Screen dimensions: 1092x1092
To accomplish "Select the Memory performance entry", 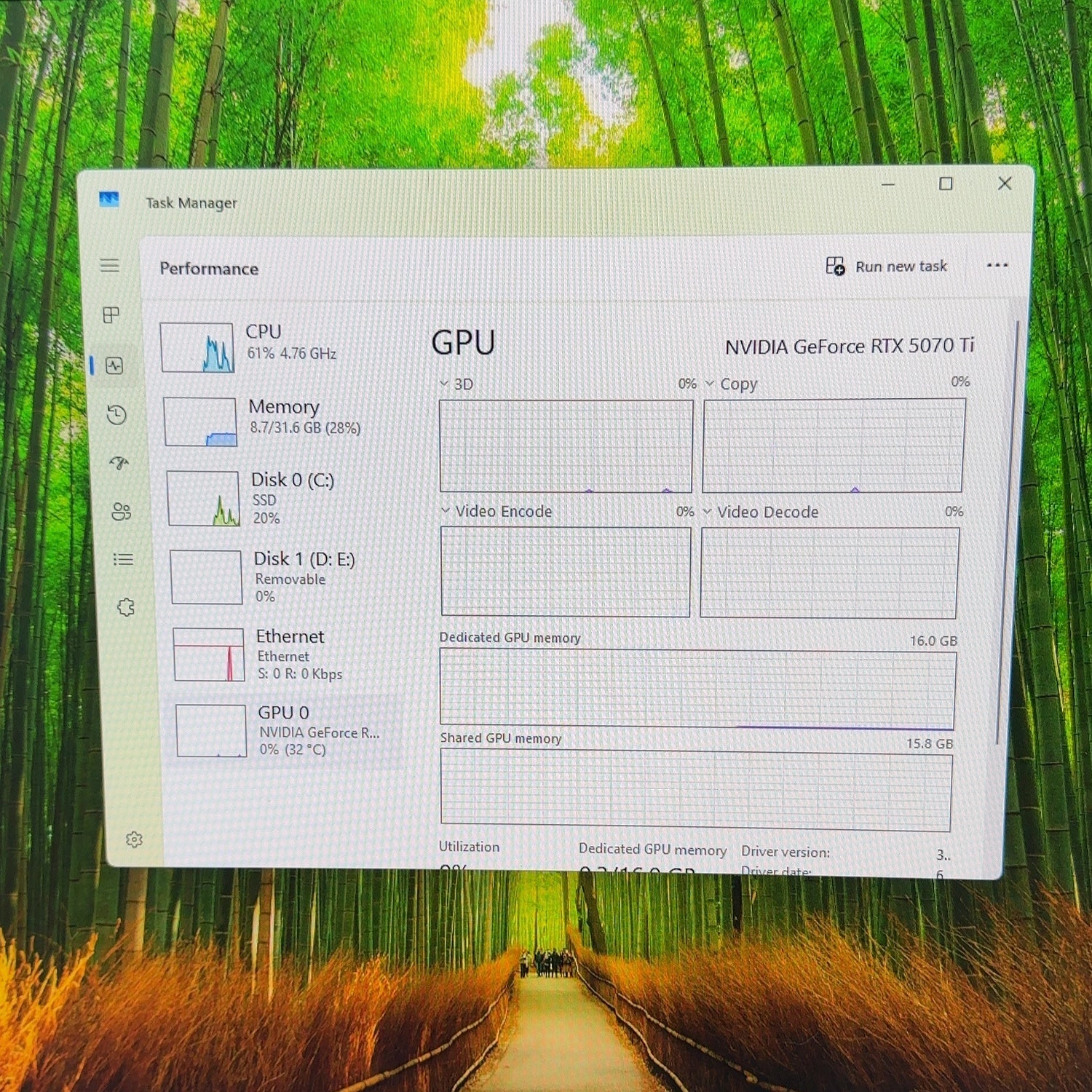I will (x=281, y=421).
